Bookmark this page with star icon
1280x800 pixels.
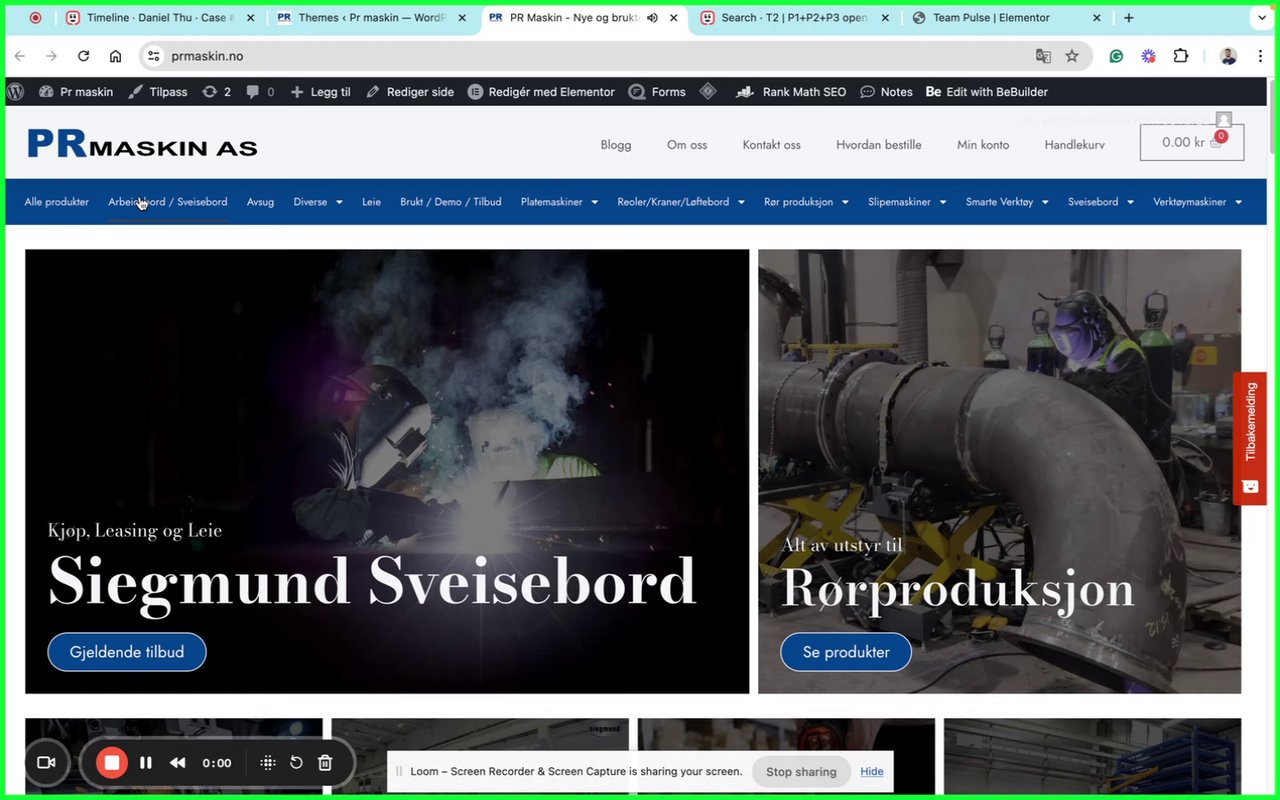click(x=1072, y=56)
